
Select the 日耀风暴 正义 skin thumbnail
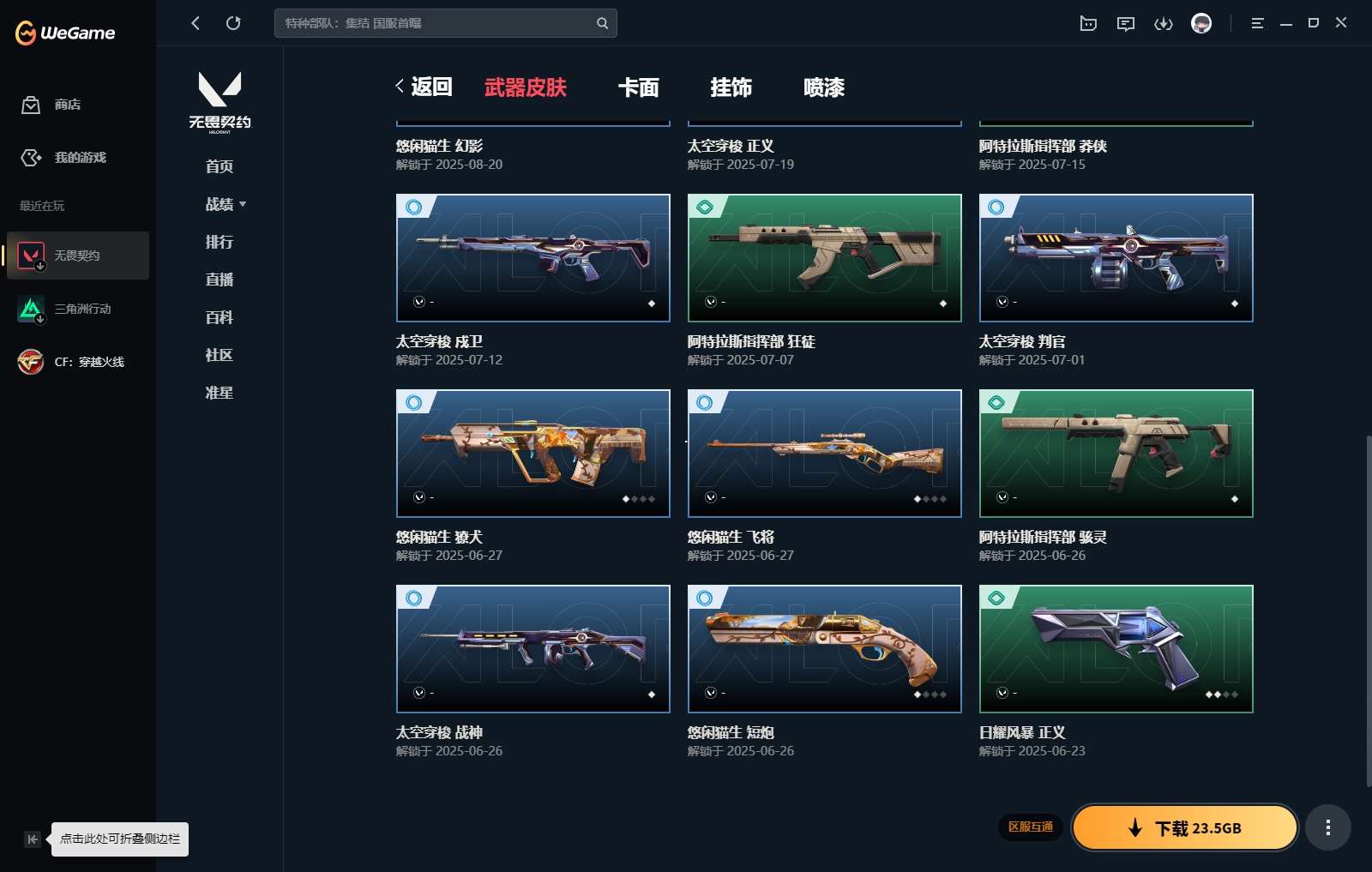point(1116,649)
